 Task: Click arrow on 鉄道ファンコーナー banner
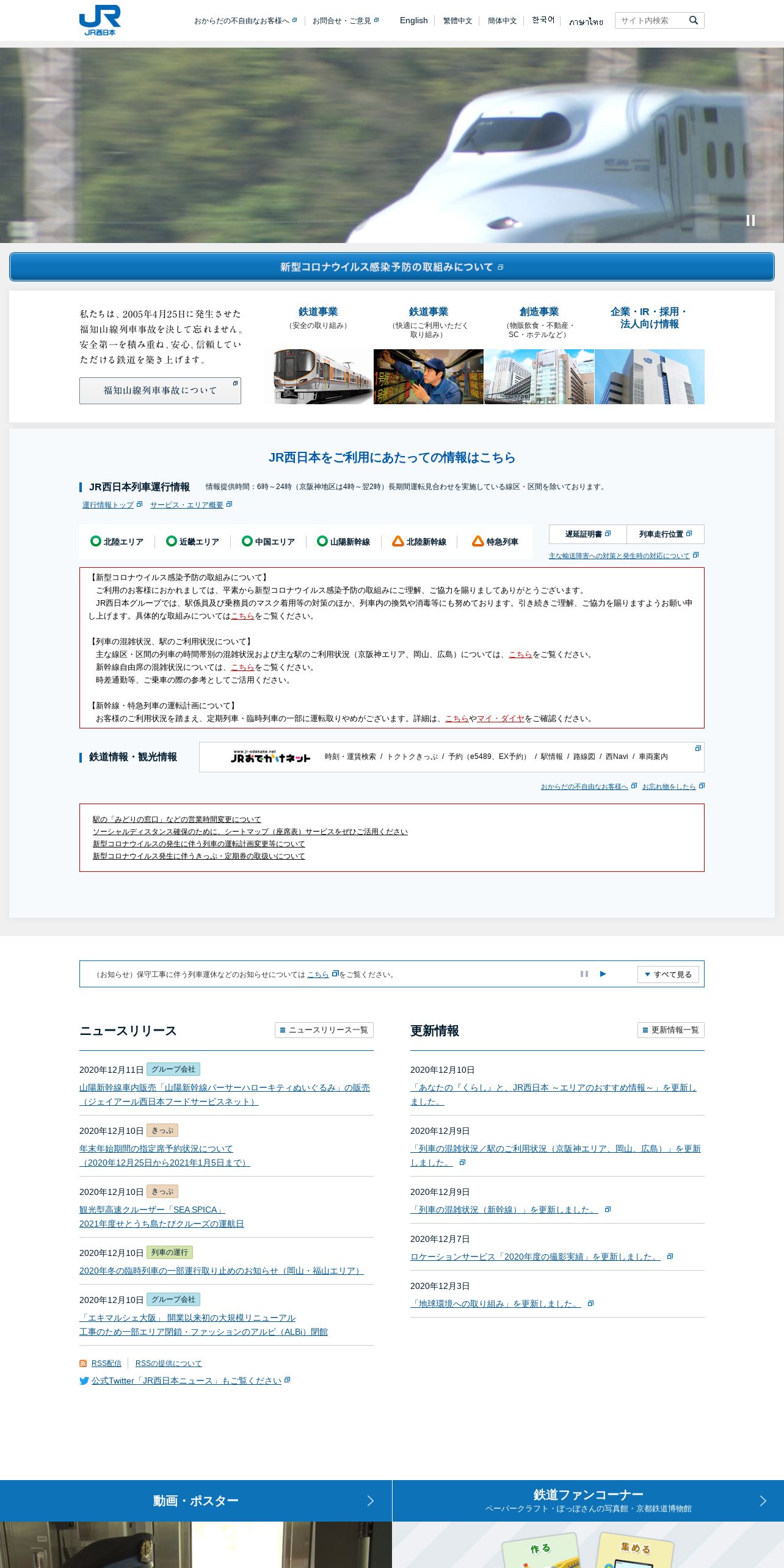pyautogui.click(x=763, y=1501)
